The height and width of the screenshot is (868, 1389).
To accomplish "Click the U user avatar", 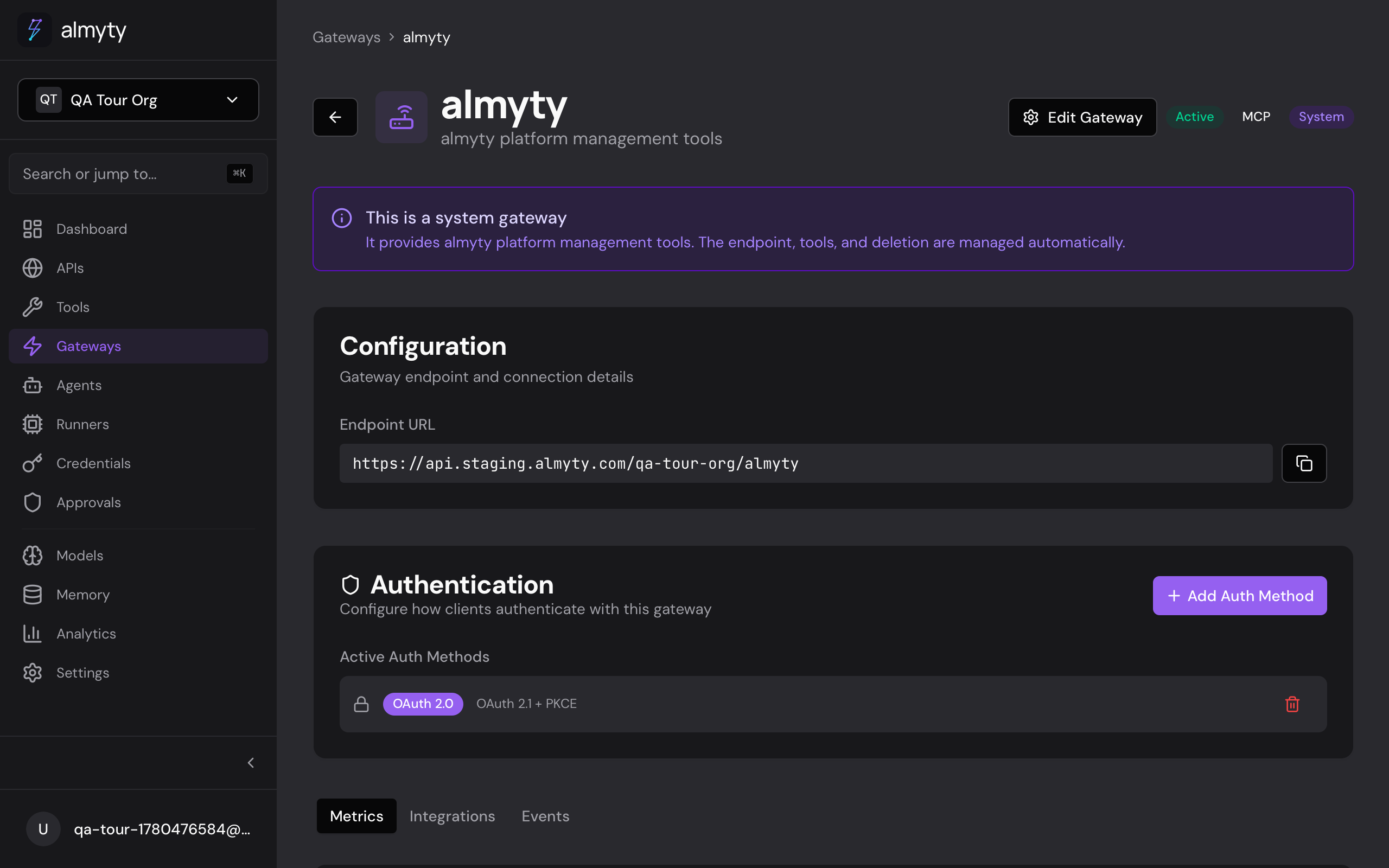I will pyautogui.click(x=43, y=829).
